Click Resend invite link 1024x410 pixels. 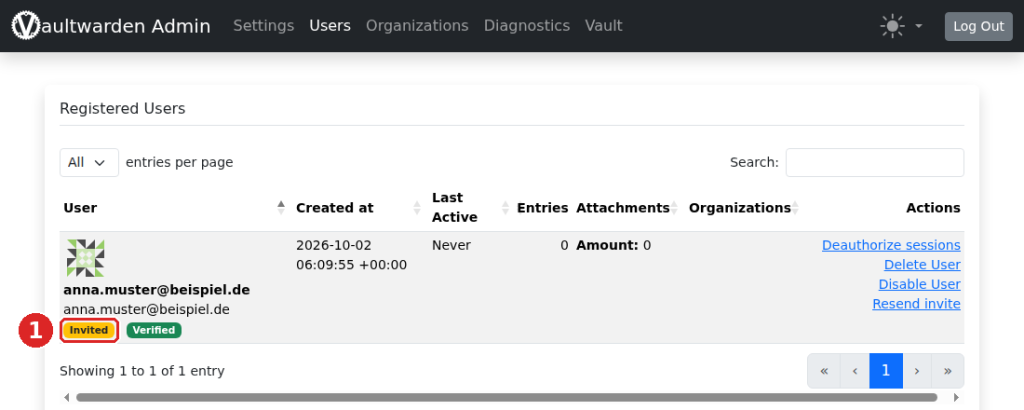pos(916,304)
